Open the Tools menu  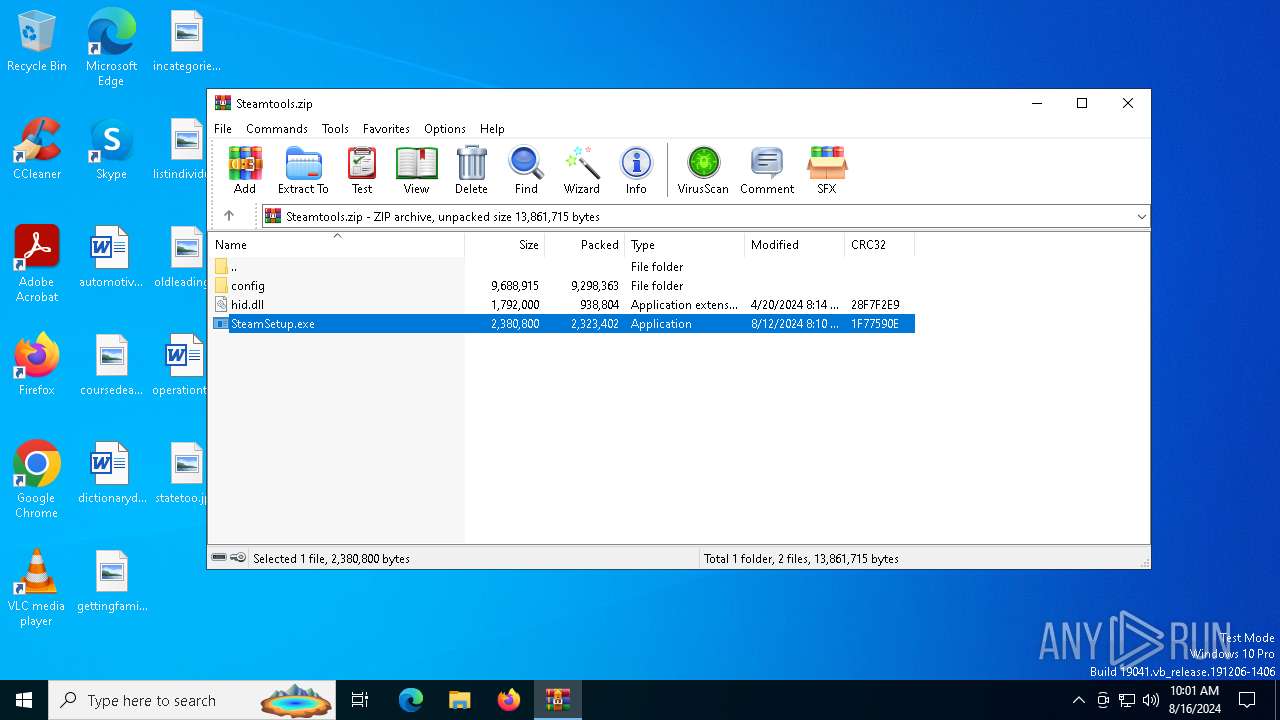[x=335, y=129]
